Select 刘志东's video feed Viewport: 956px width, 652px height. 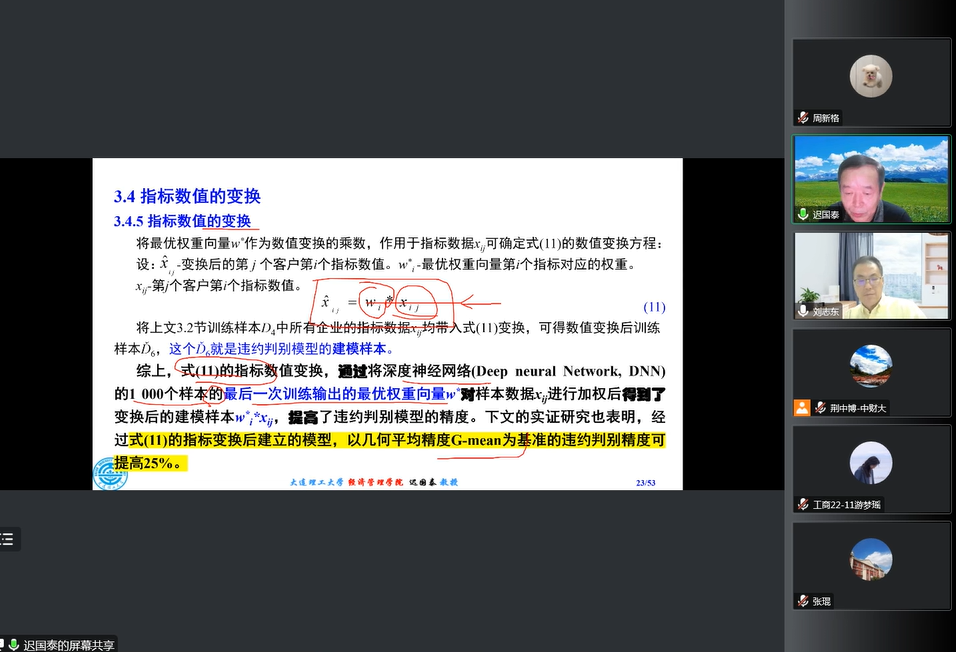(871, 275)
